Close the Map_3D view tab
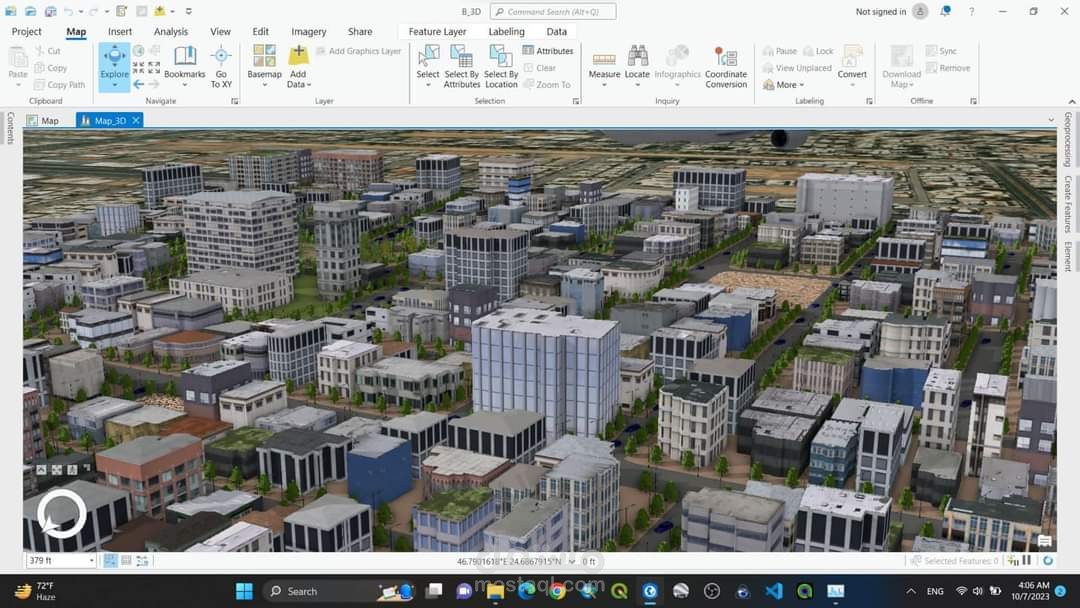 pos(136,120)
